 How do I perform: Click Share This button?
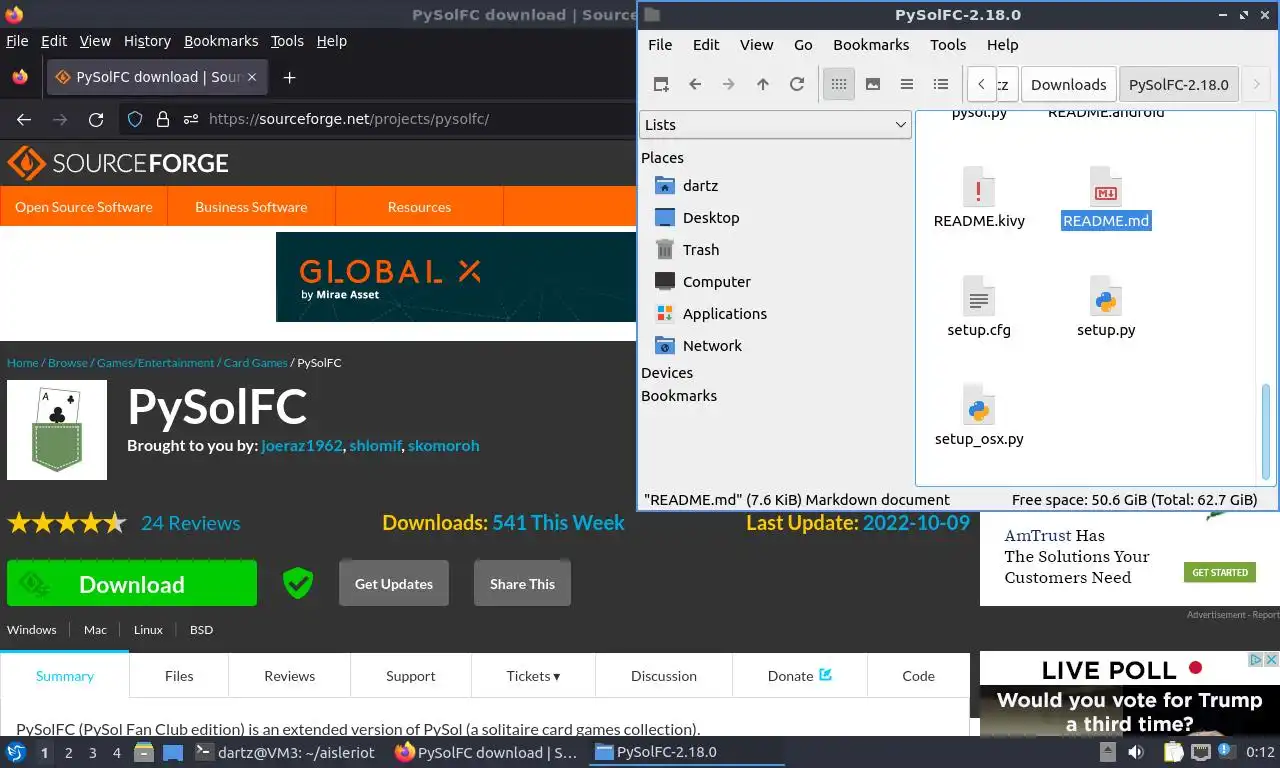(522, 584)
